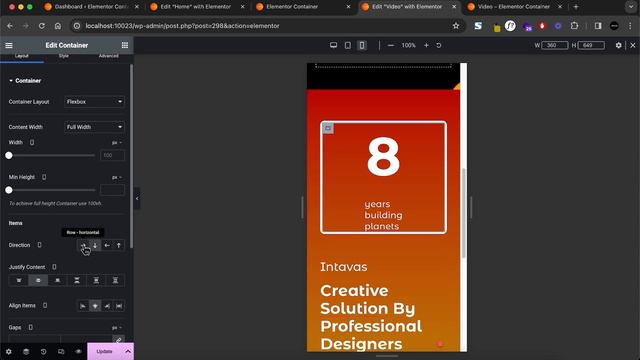Toggle linked gap values

click(x=118, y=340)
